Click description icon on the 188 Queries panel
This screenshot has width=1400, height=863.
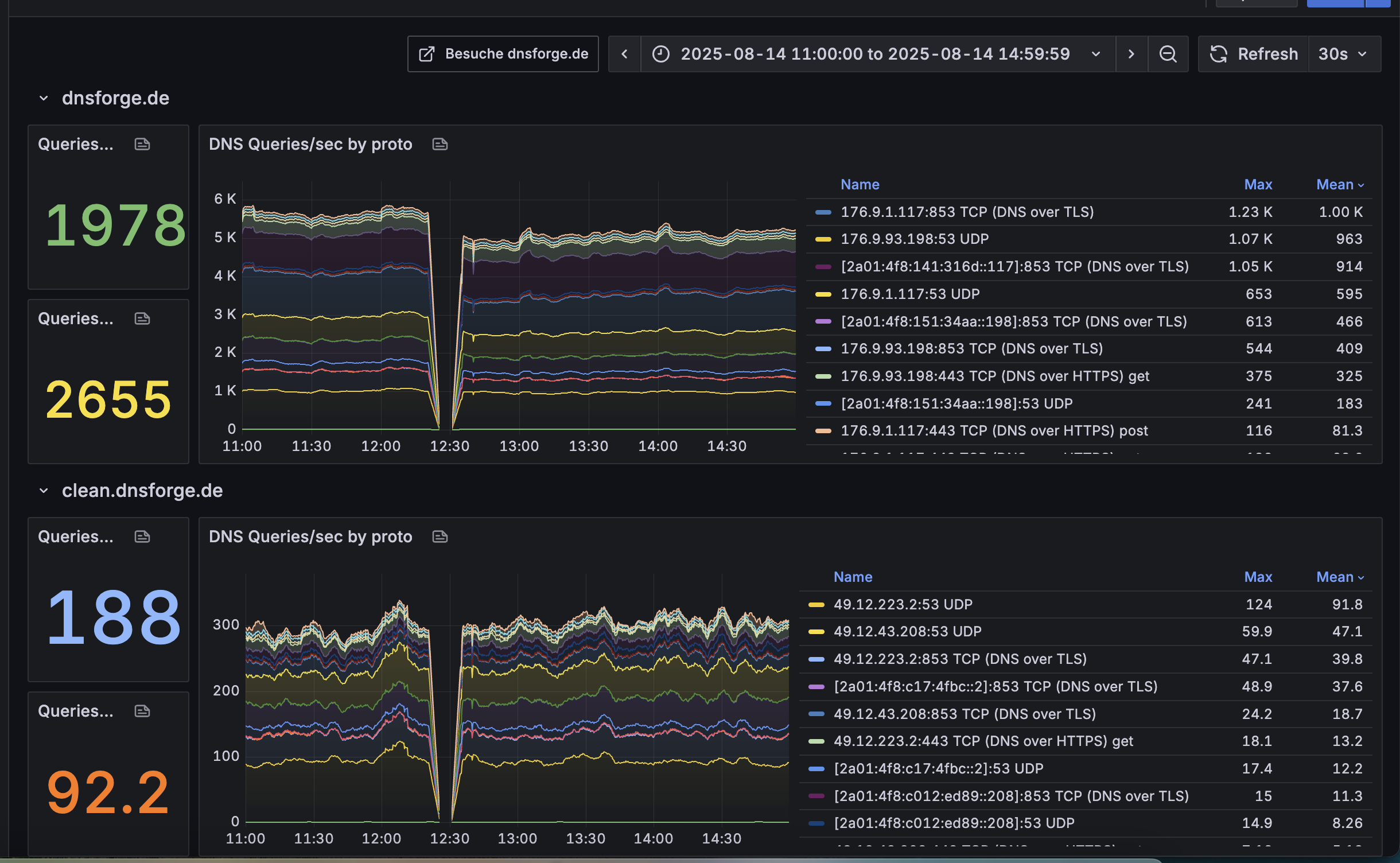point(142,537)
